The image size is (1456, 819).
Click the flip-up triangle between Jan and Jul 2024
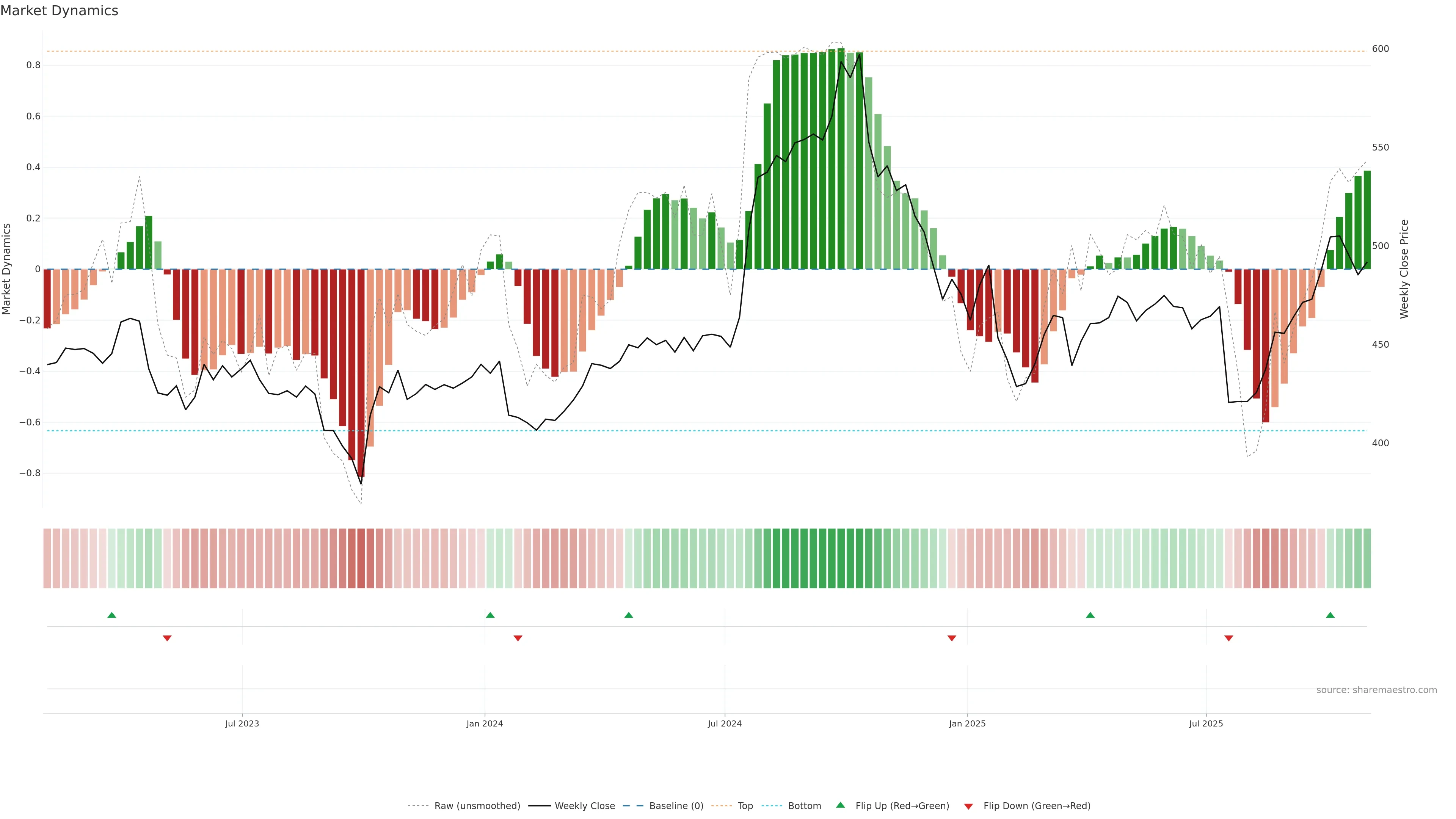[x=629, y=615]
